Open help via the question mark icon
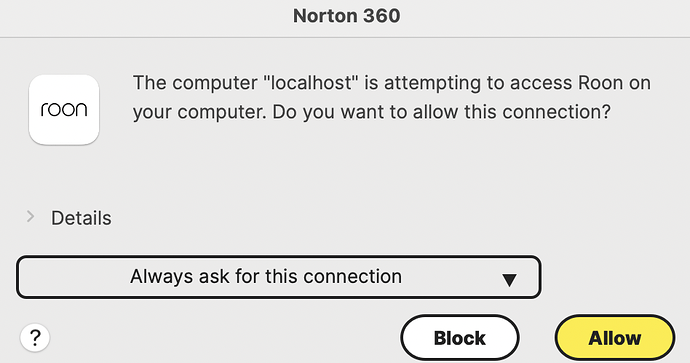Image resolution: width=690 pixels, height=363 pixels. click(x=35, y=337)
